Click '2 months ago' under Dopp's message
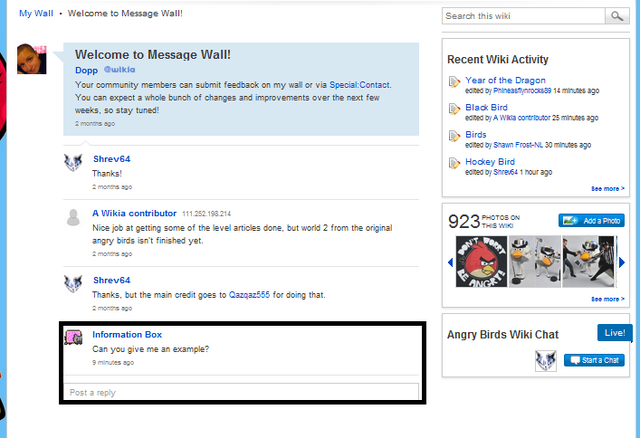 coord(95,124)
